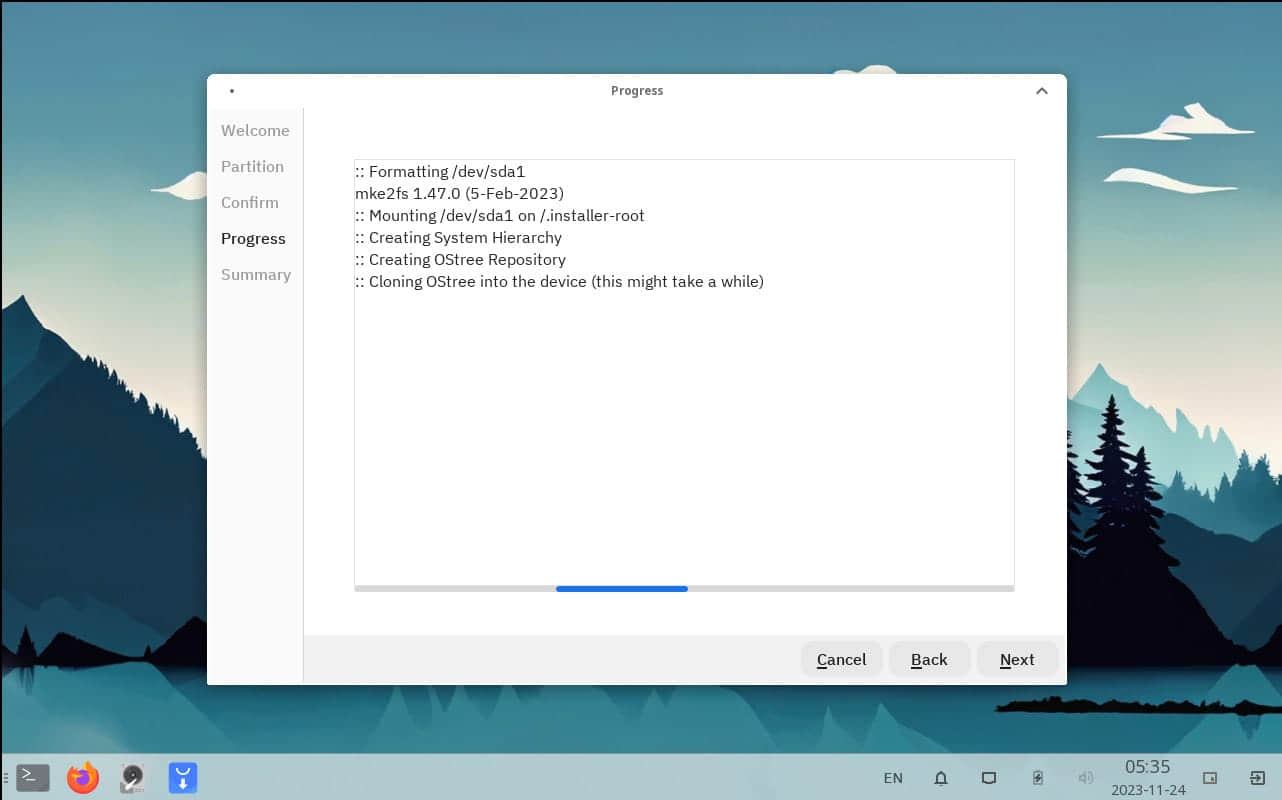Select the Partition step in sidebar
The height and width of the screenshot is (800, 1282).
252,167
